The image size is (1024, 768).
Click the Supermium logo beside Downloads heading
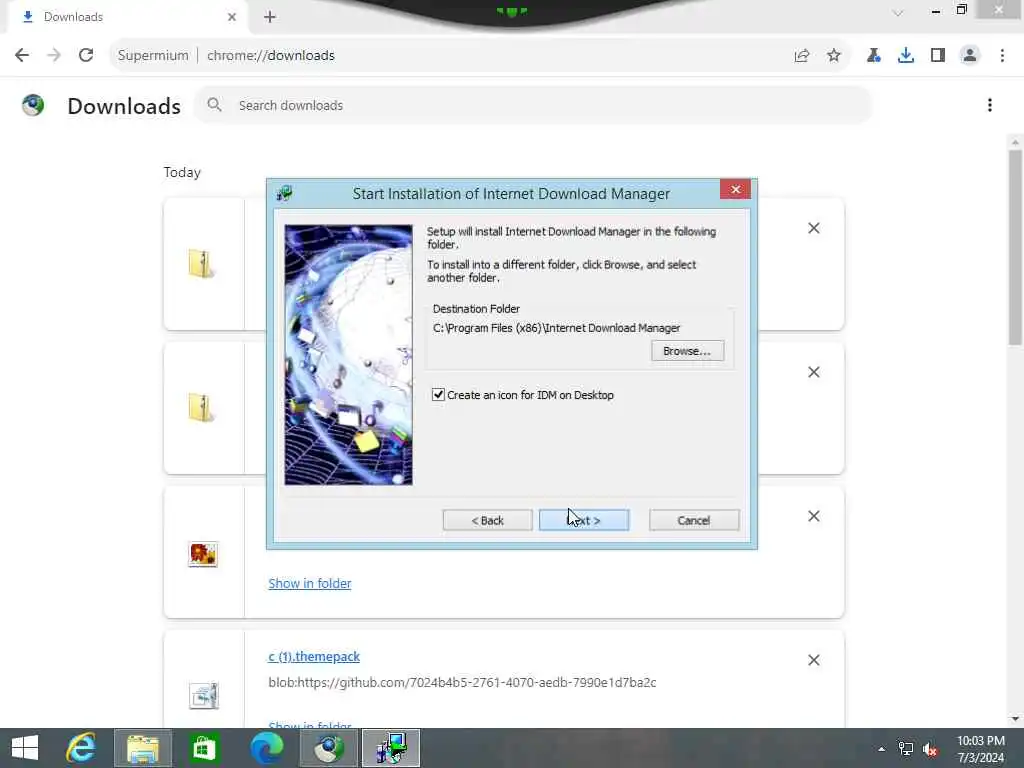point(33,105)
